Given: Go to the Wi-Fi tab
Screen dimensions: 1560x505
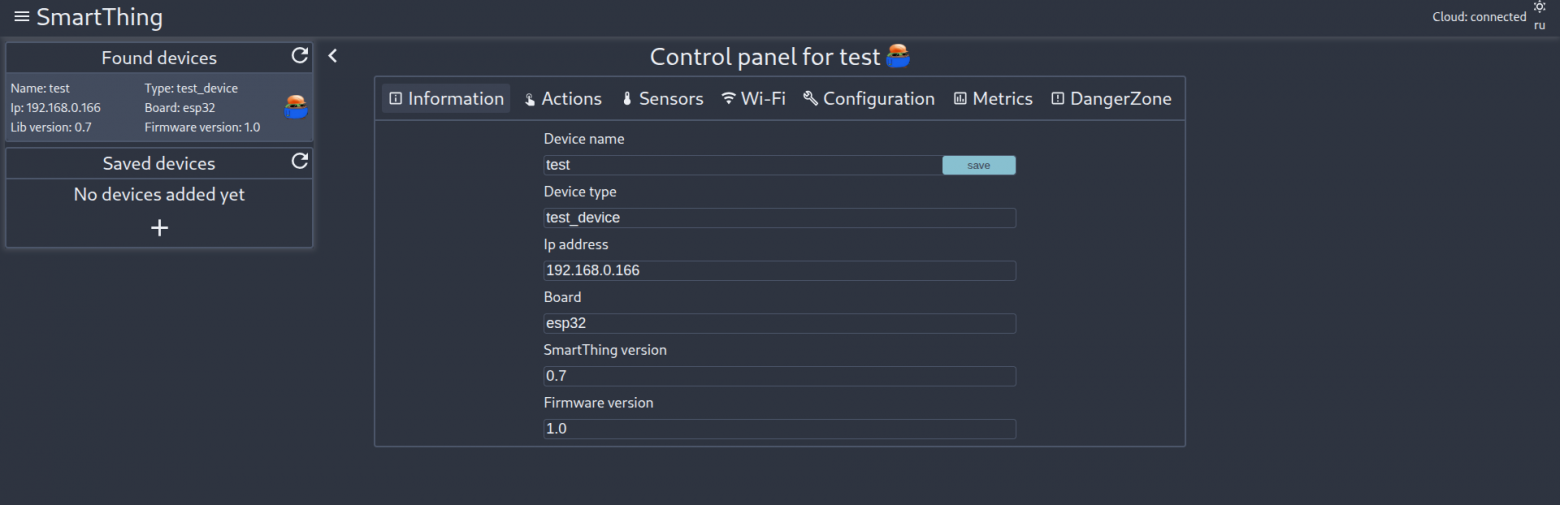Looking at the screenshot, I should (x=753, y=99).
